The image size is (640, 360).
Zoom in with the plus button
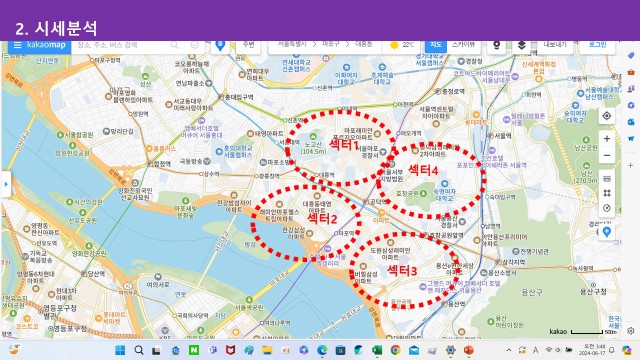[x=607, y=139]
